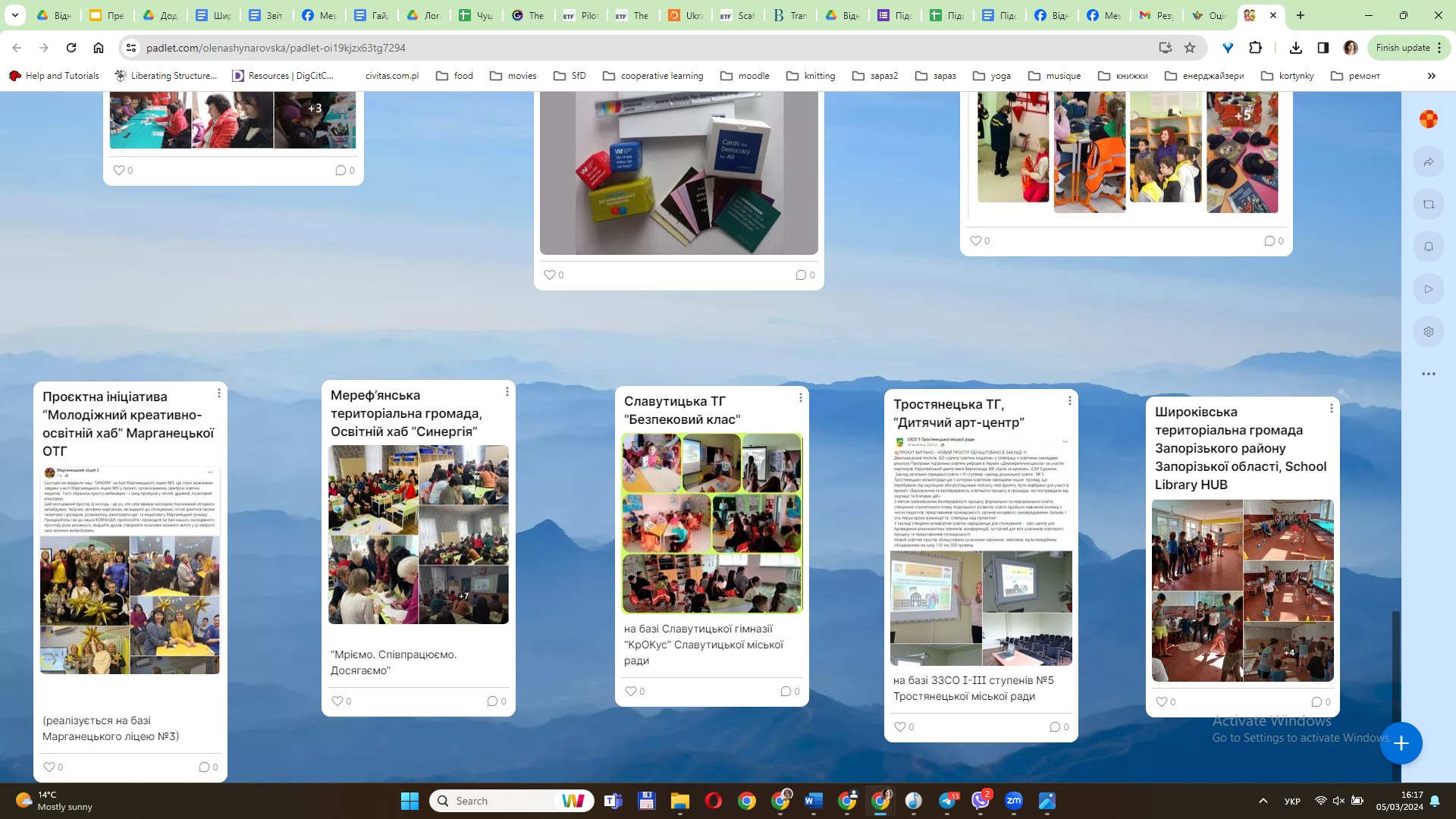
Task: Open notifications bell in Padlet sidebar
Action: 1429,246
